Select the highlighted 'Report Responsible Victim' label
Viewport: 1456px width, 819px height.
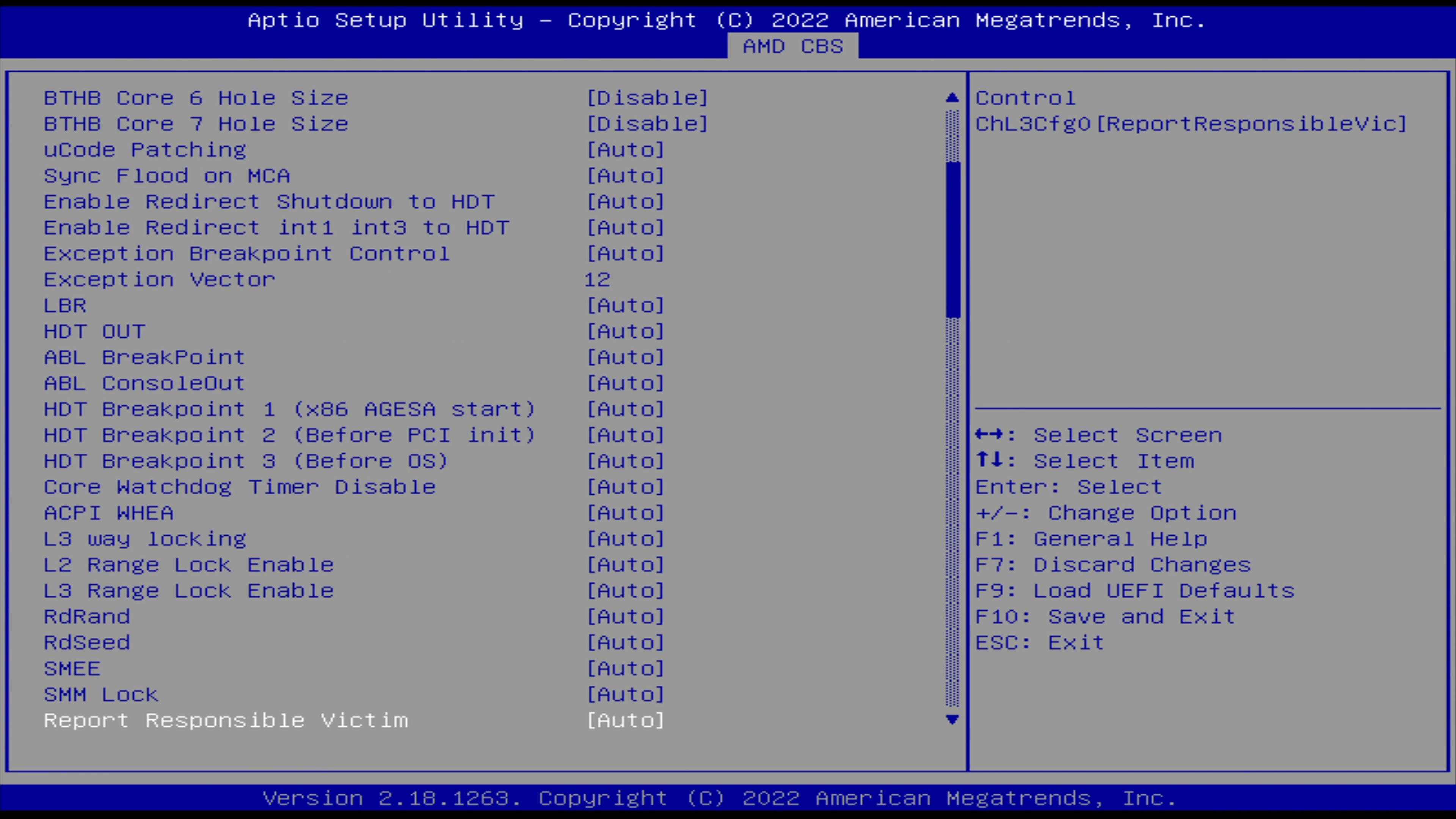pyautogui.click(x=226, y=721)
